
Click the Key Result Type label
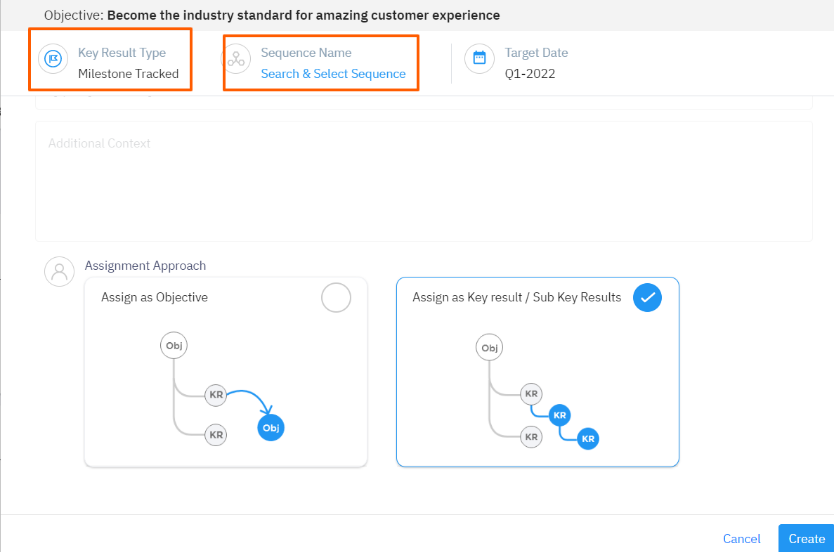pyautogui.click(x=122, y=53)
